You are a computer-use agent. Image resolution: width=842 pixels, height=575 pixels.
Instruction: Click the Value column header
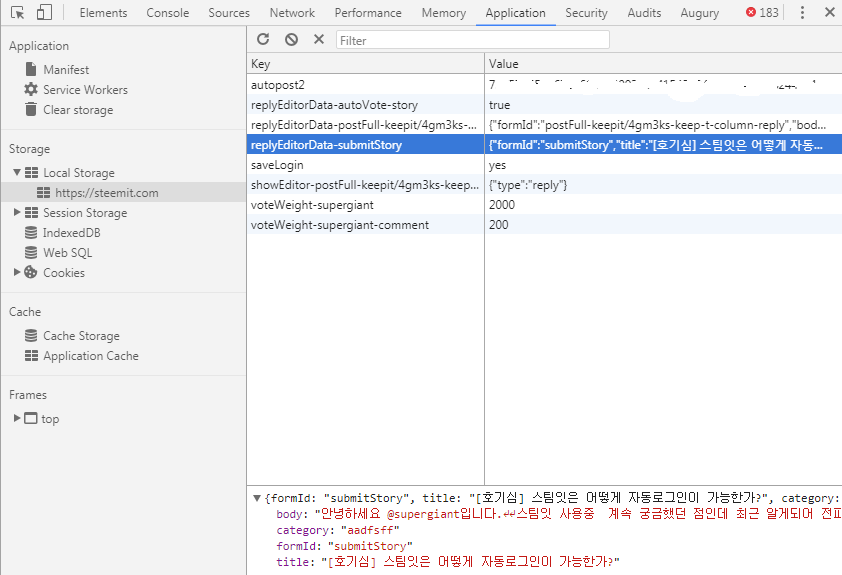[x=663, y=64]
